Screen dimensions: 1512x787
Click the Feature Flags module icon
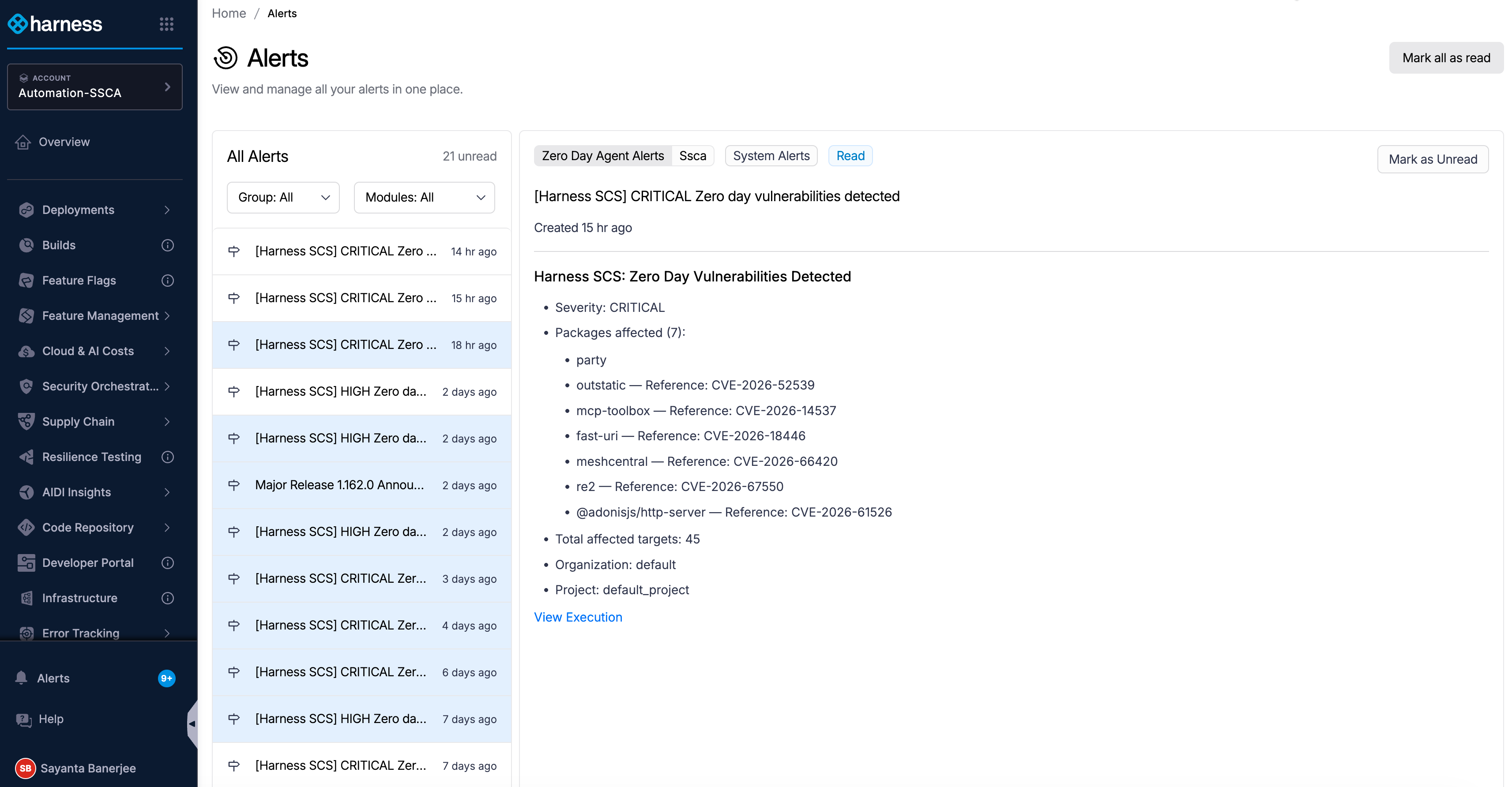26,281
